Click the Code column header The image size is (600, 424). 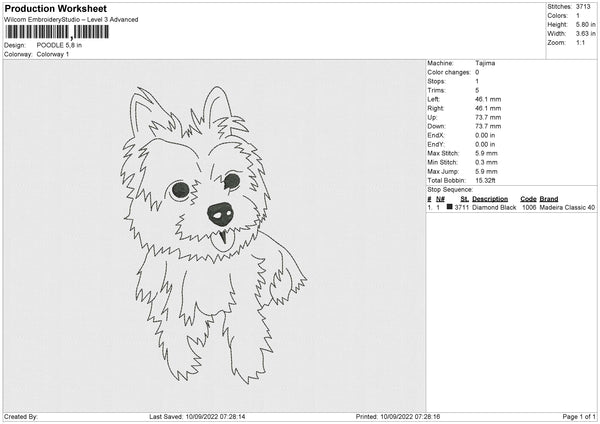point(528,199)
